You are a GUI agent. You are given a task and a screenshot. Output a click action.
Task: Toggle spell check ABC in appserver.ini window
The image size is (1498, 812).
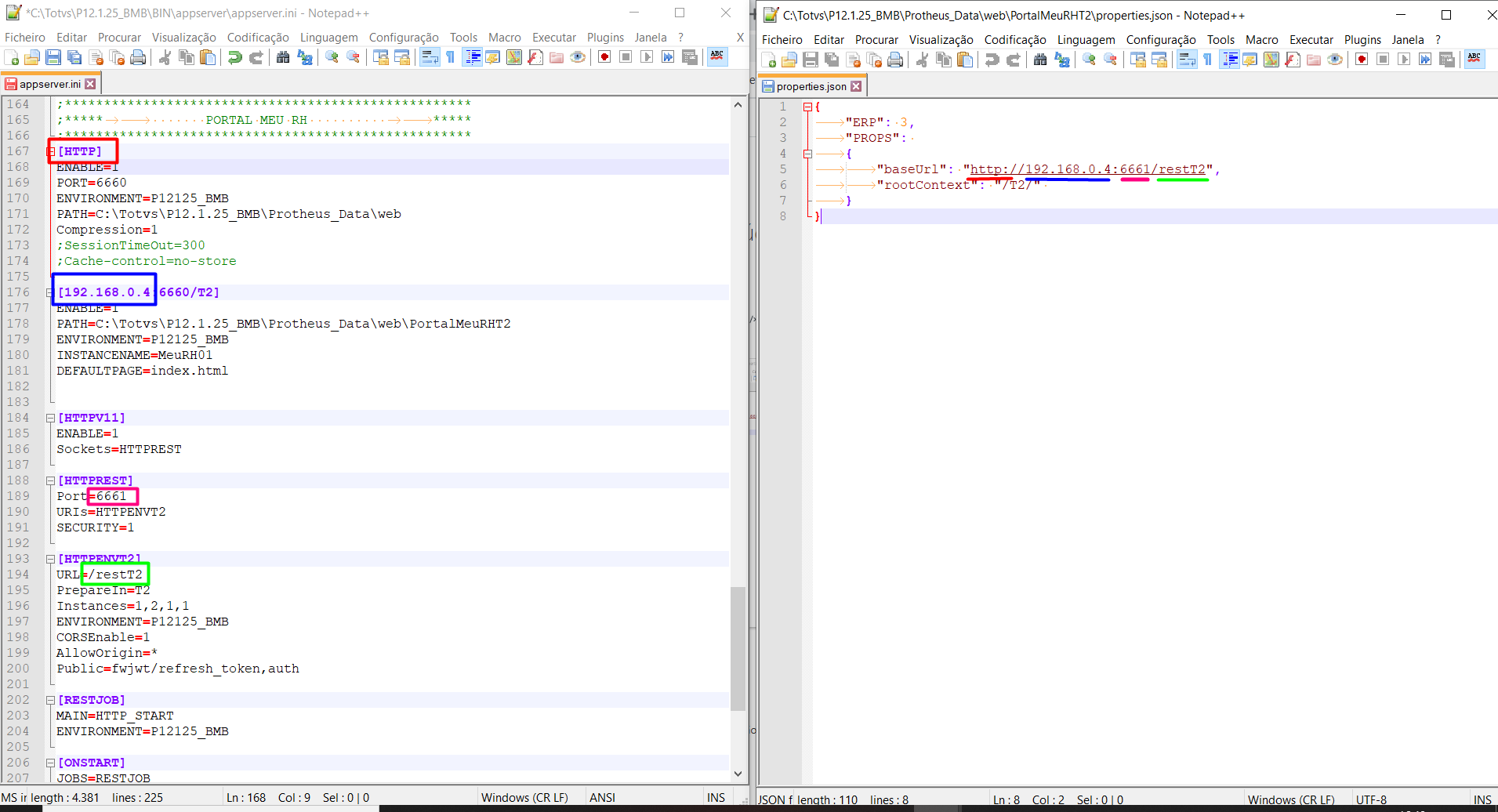[717, 56]
